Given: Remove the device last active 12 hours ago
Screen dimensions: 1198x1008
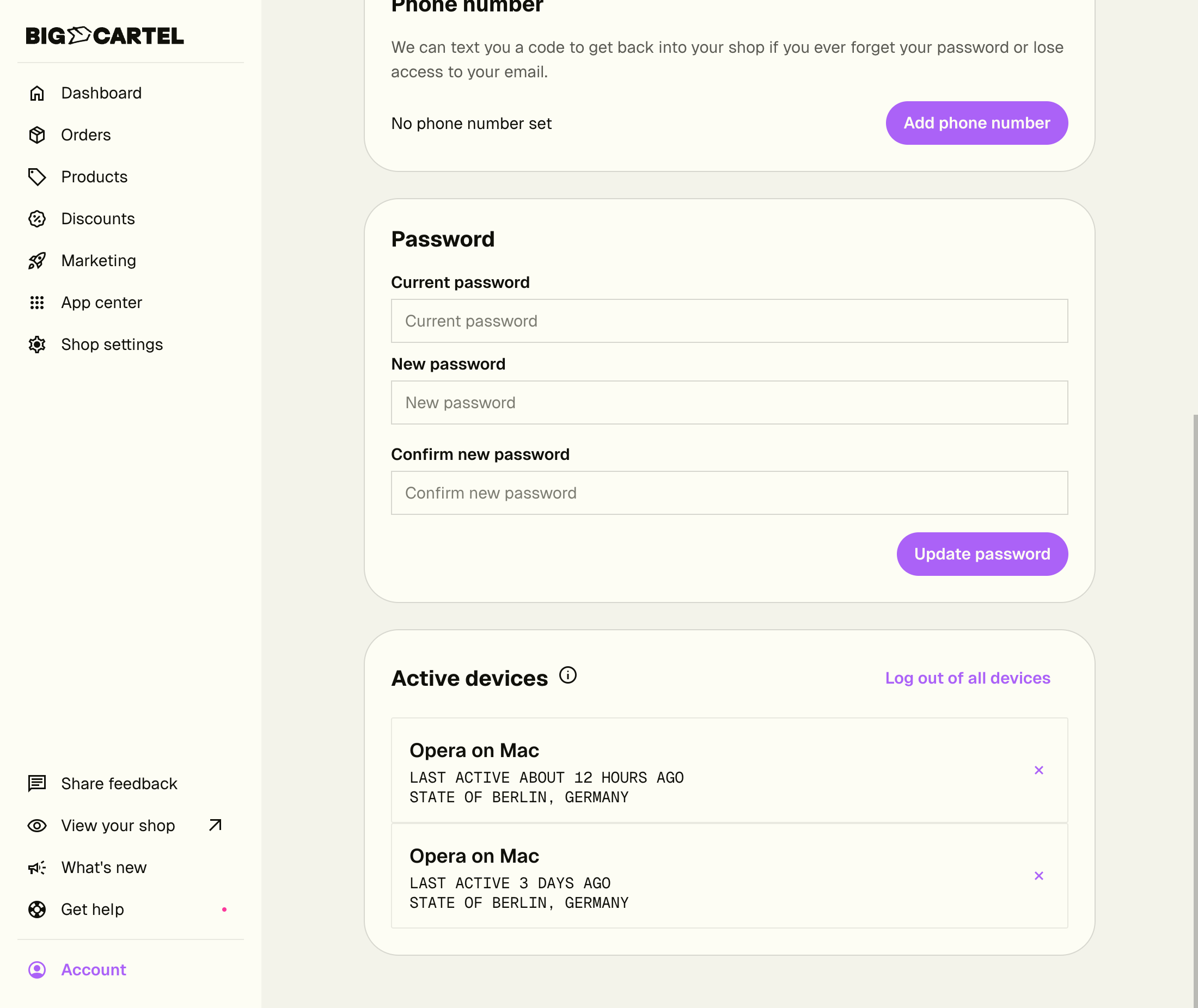Looking at the screenshot, I should pos(1038,770).
